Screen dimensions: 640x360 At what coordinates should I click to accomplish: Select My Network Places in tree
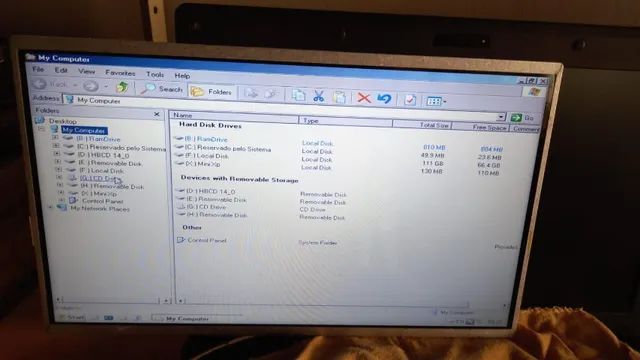pos(100,209)
